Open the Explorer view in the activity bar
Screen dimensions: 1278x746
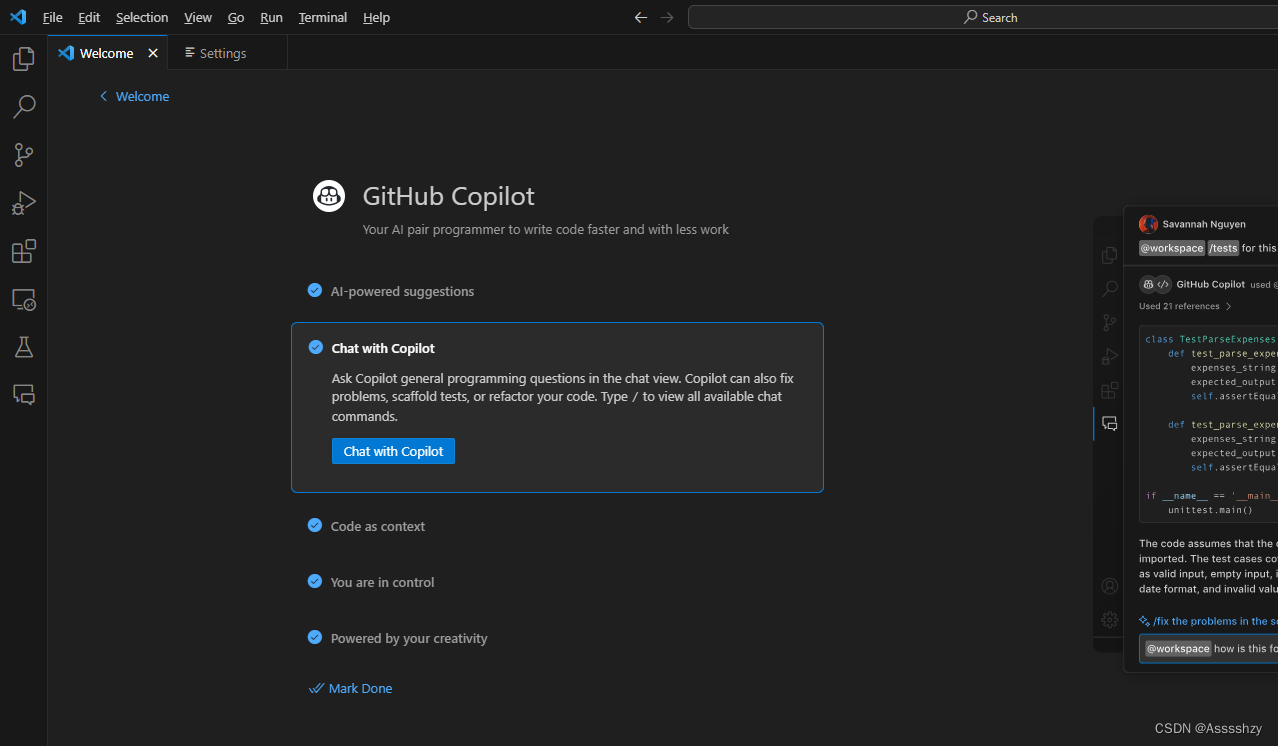23,59
